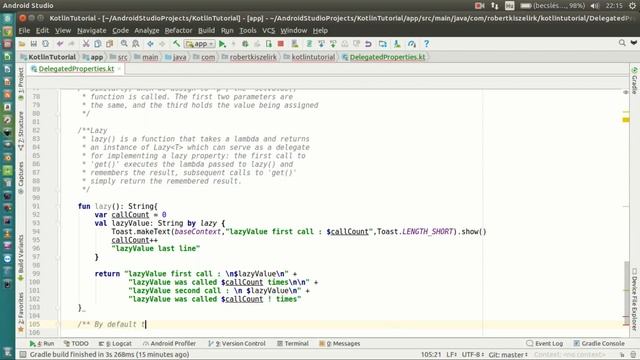Click the Save All toolbar icon

point(33,44)
